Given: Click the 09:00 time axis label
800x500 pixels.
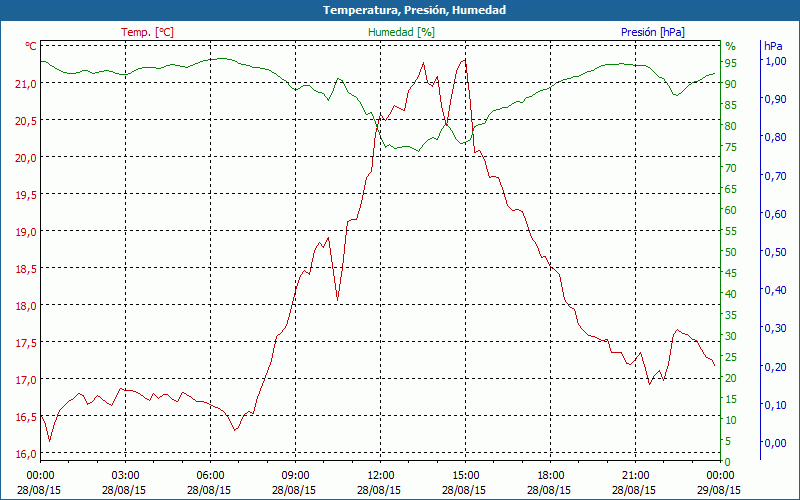Looking at the screenshot, I should [295, 476].
